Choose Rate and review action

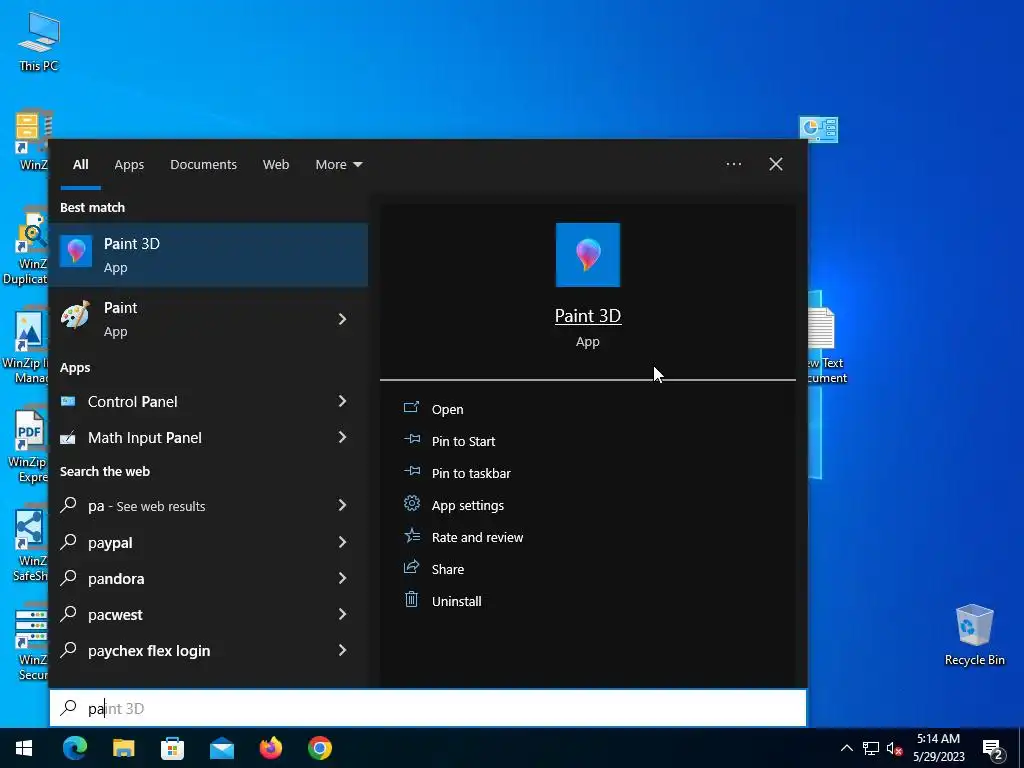point(477,537)
